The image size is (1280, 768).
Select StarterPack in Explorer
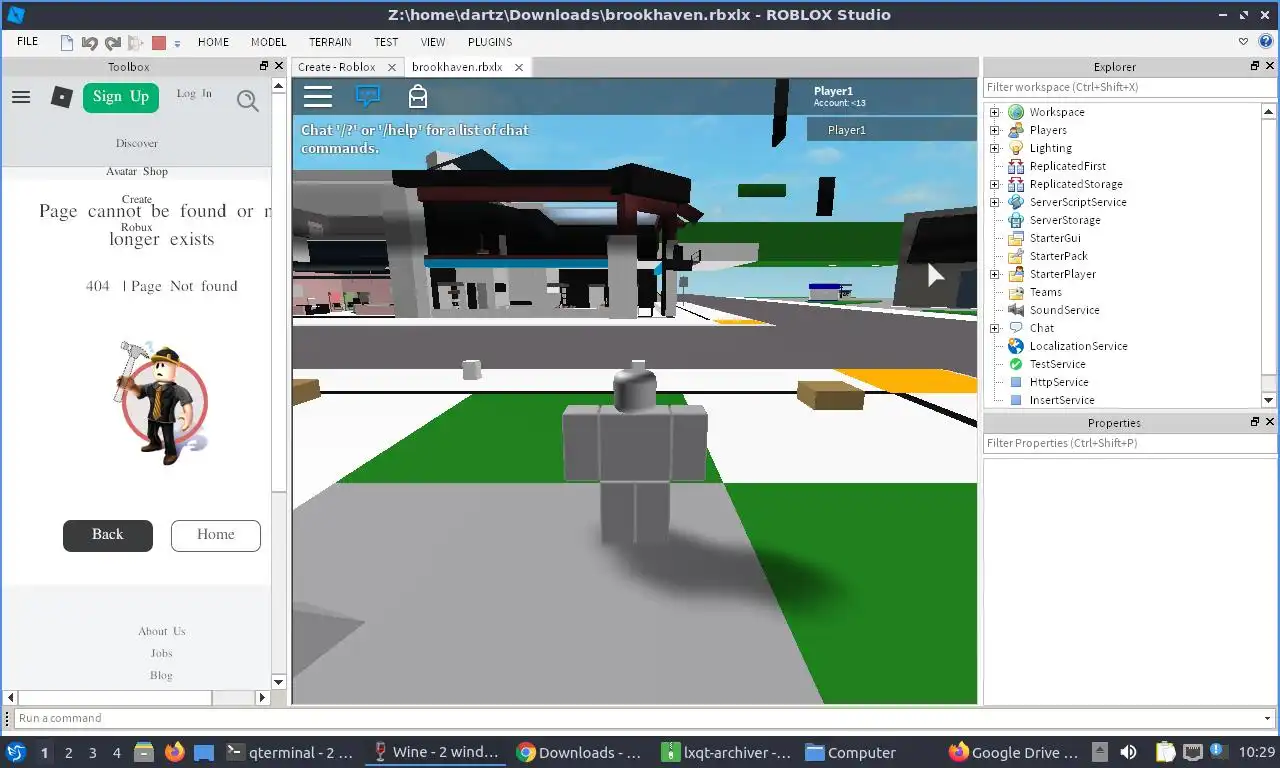[1058, 256]
